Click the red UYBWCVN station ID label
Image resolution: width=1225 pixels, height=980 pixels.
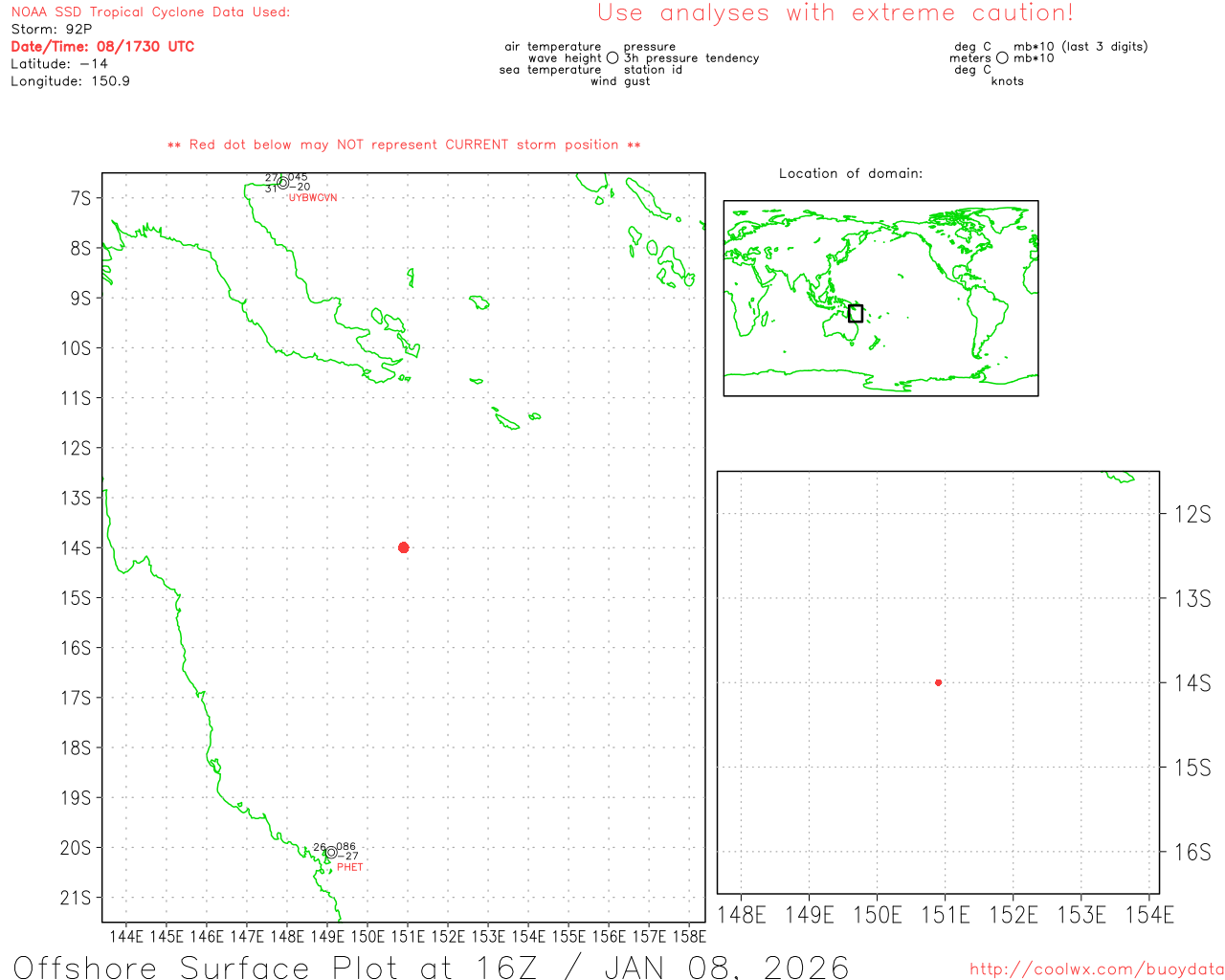(313, 198)
